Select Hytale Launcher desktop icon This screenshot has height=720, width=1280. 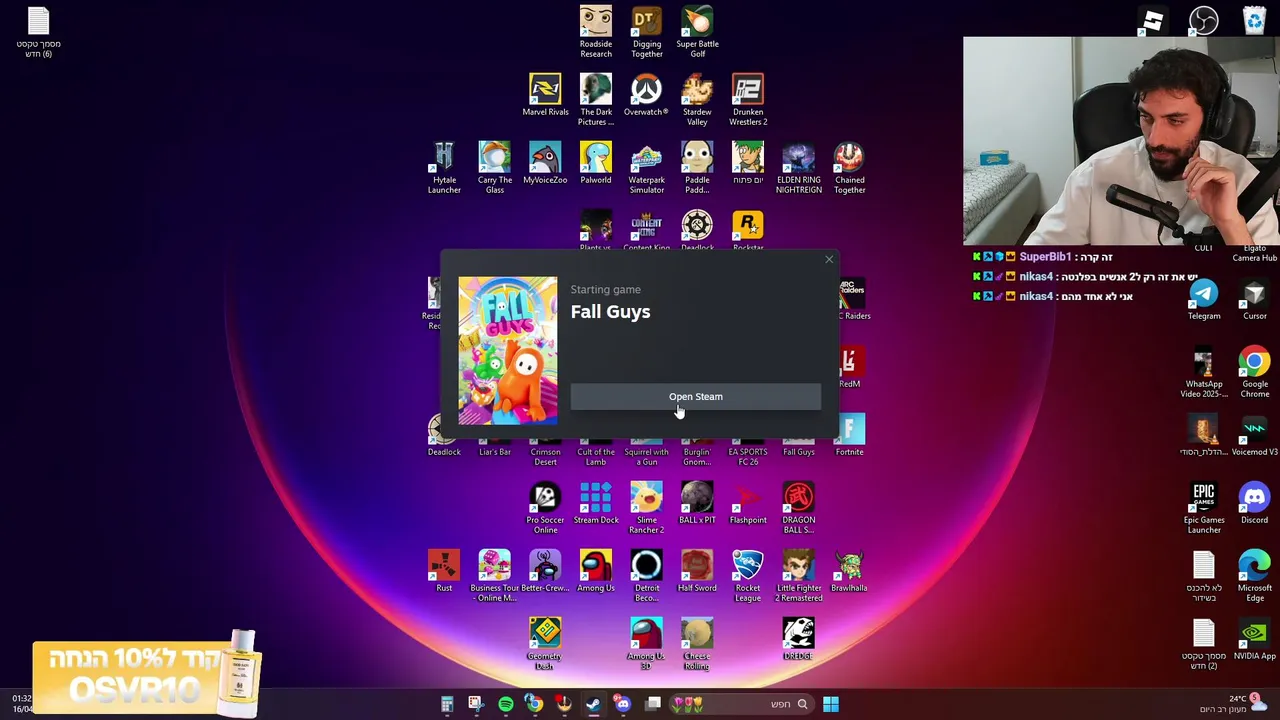coord(444,168)
